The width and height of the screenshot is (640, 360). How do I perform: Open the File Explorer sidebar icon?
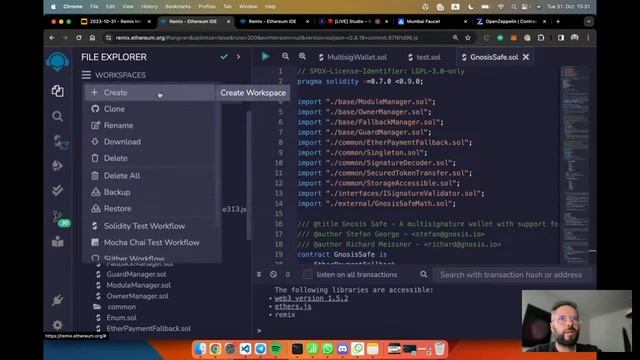pos(58,91)
